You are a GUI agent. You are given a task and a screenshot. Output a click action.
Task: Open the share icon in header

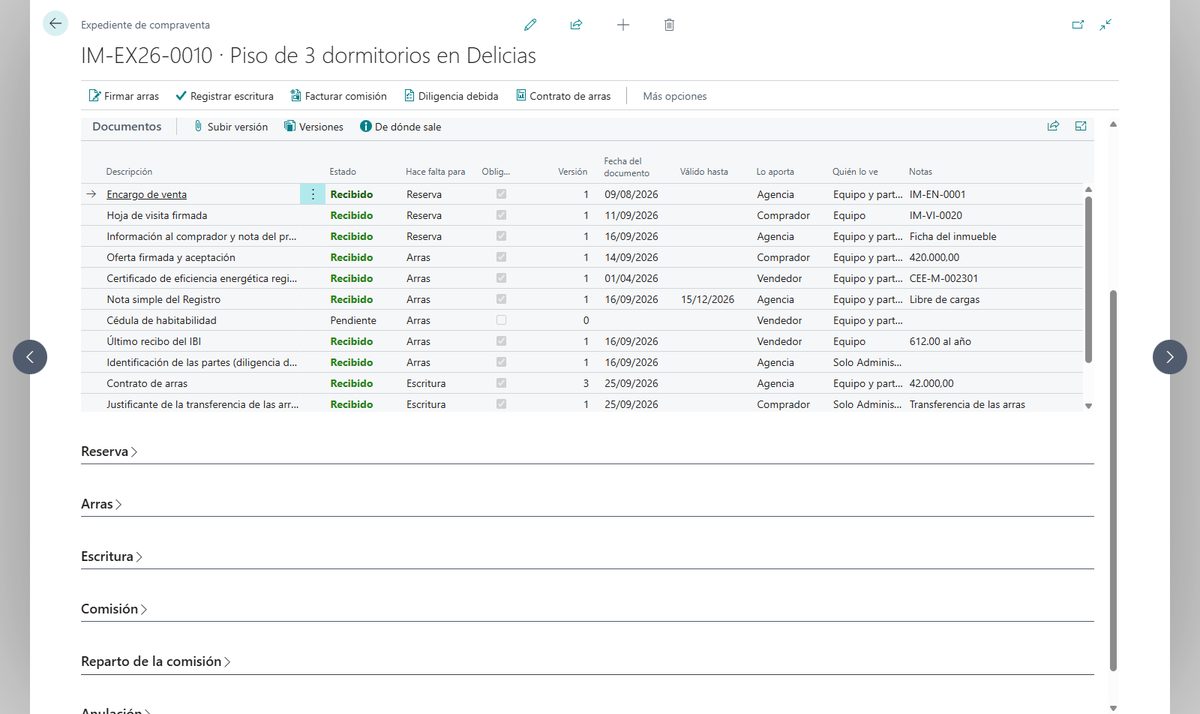(x=576, y=25)
